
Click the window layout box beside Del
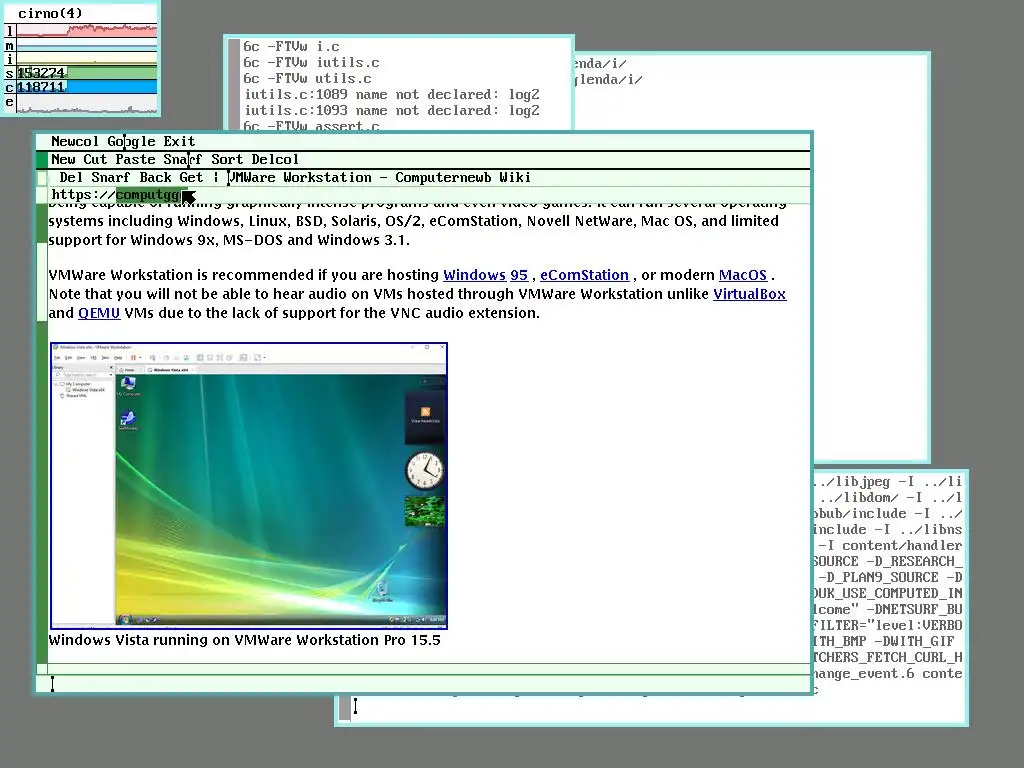(x=42, y=178)
